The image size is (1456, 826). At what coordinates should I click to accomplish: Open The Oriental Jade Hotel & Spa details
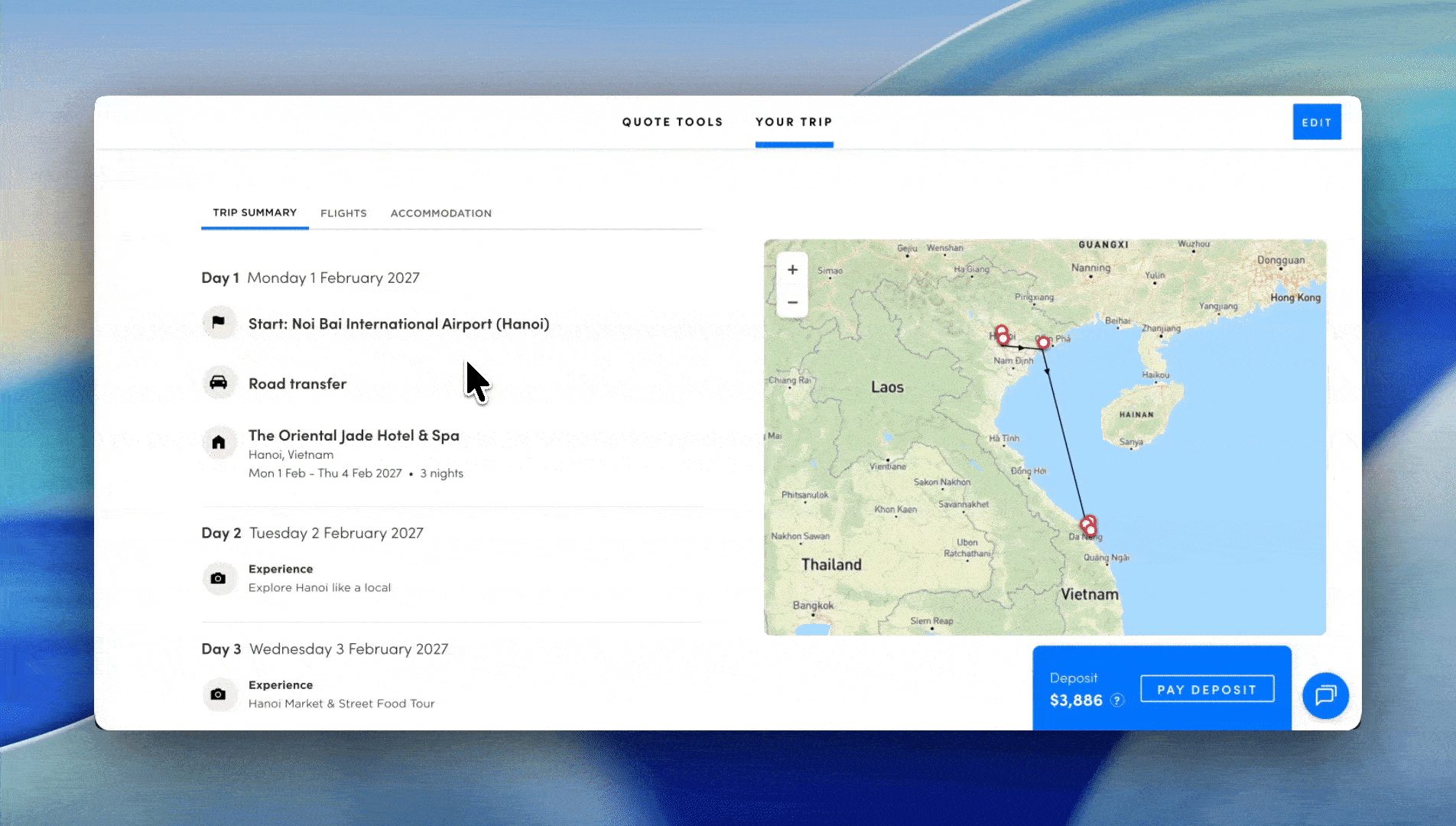point(353,436)
